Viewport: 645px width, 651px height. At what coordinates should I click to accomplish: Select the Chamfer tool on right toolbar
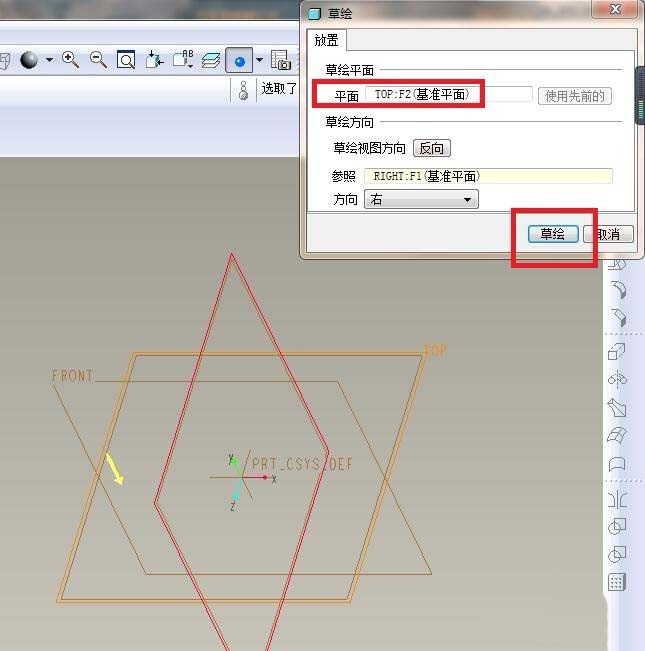617,317
